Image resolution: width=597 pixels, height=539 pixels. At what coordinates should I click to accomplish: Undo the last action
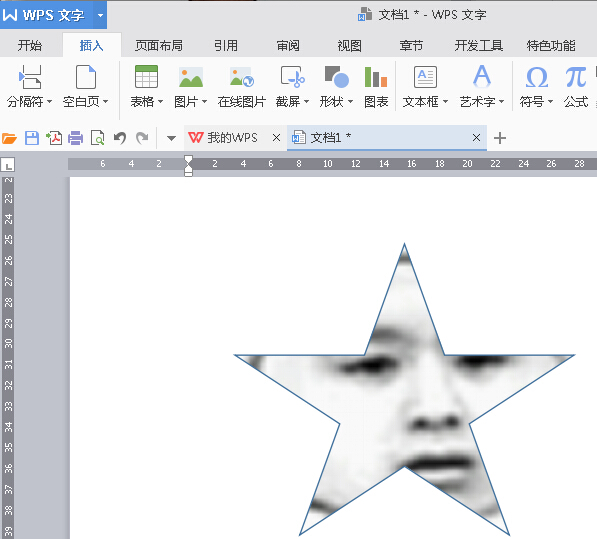(120, 138)
